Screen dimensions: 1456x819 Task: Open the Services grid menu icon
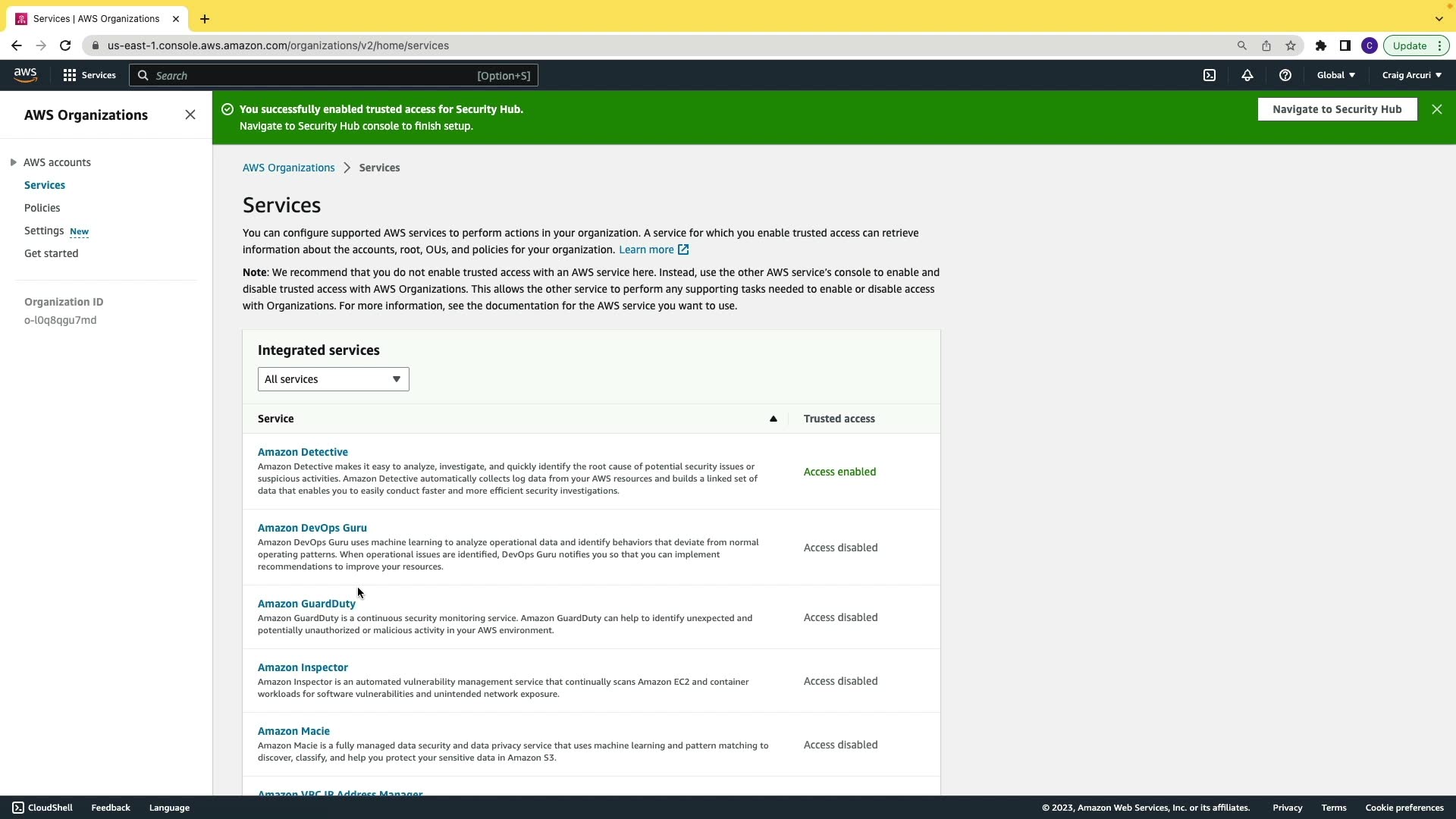click(x=70, y=75)
